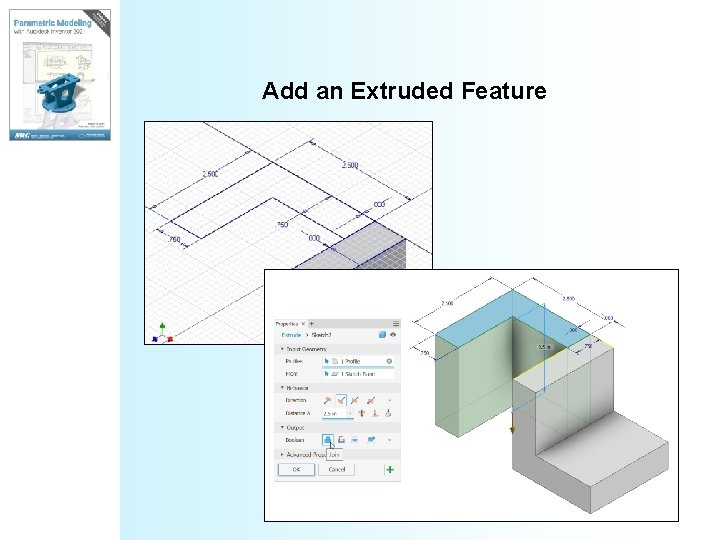Add a new panel tab with plus
Screen dimensions: 720x540
312,324
